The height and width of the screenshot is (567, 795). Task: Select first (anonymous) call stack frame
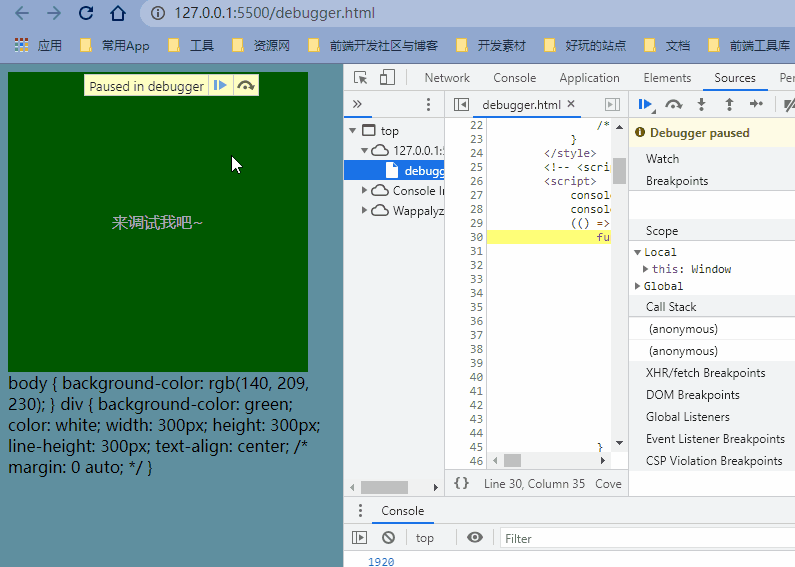click(x=712, y=329)
